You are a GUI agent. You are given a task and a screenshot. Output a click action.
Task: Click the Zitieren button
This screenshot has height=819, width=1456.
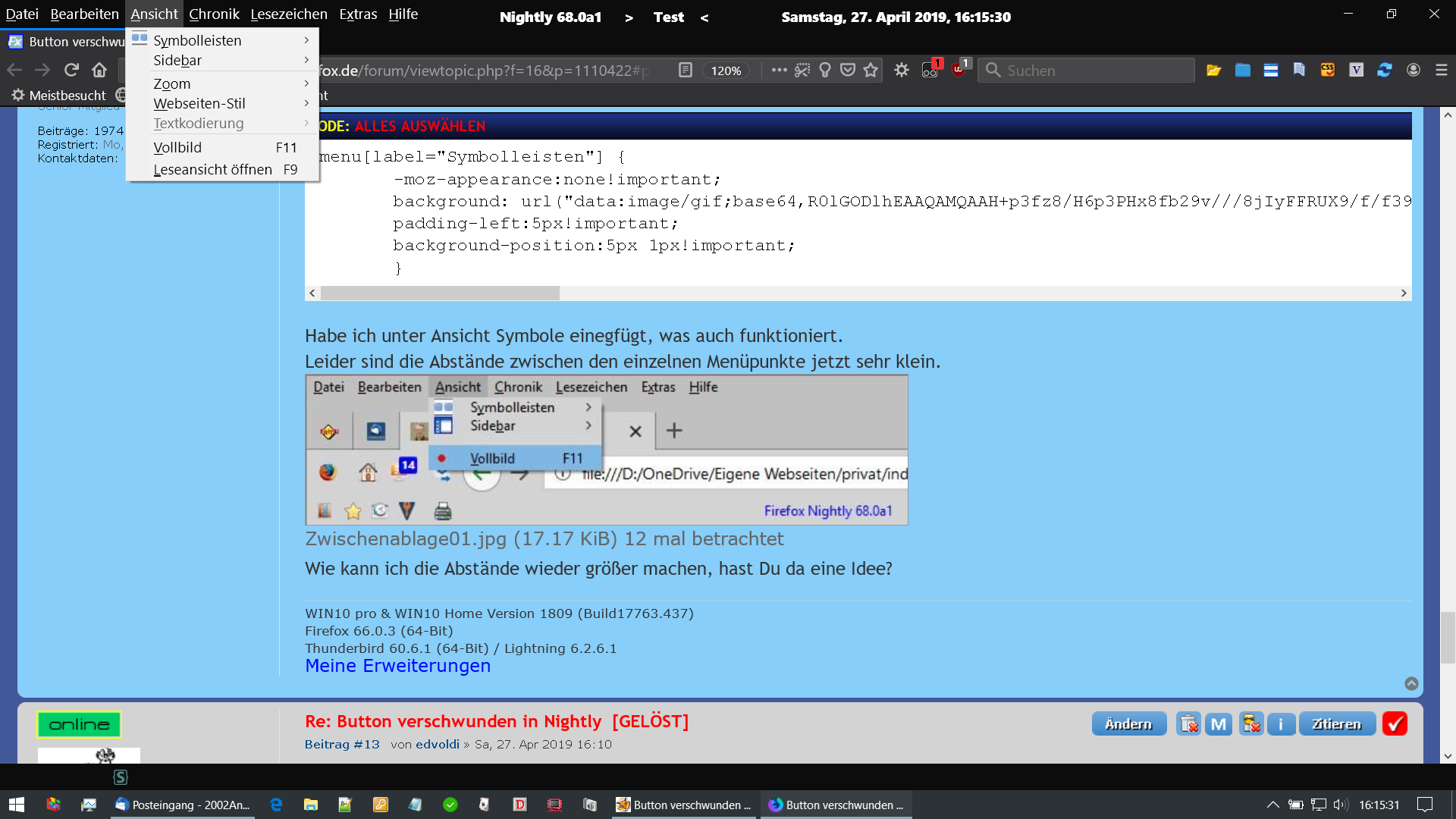(1336, 724)
